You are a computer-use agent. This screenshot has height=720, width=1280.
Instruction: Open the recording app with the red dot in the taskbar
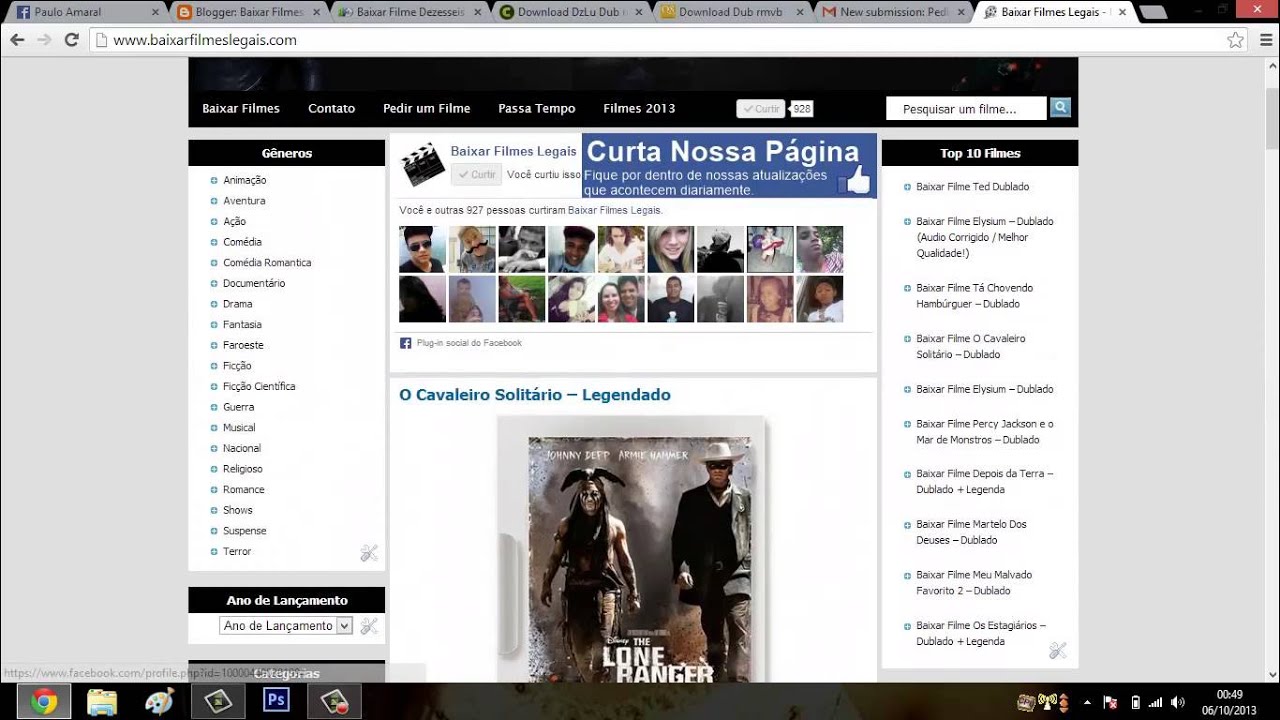pos(334,701)
